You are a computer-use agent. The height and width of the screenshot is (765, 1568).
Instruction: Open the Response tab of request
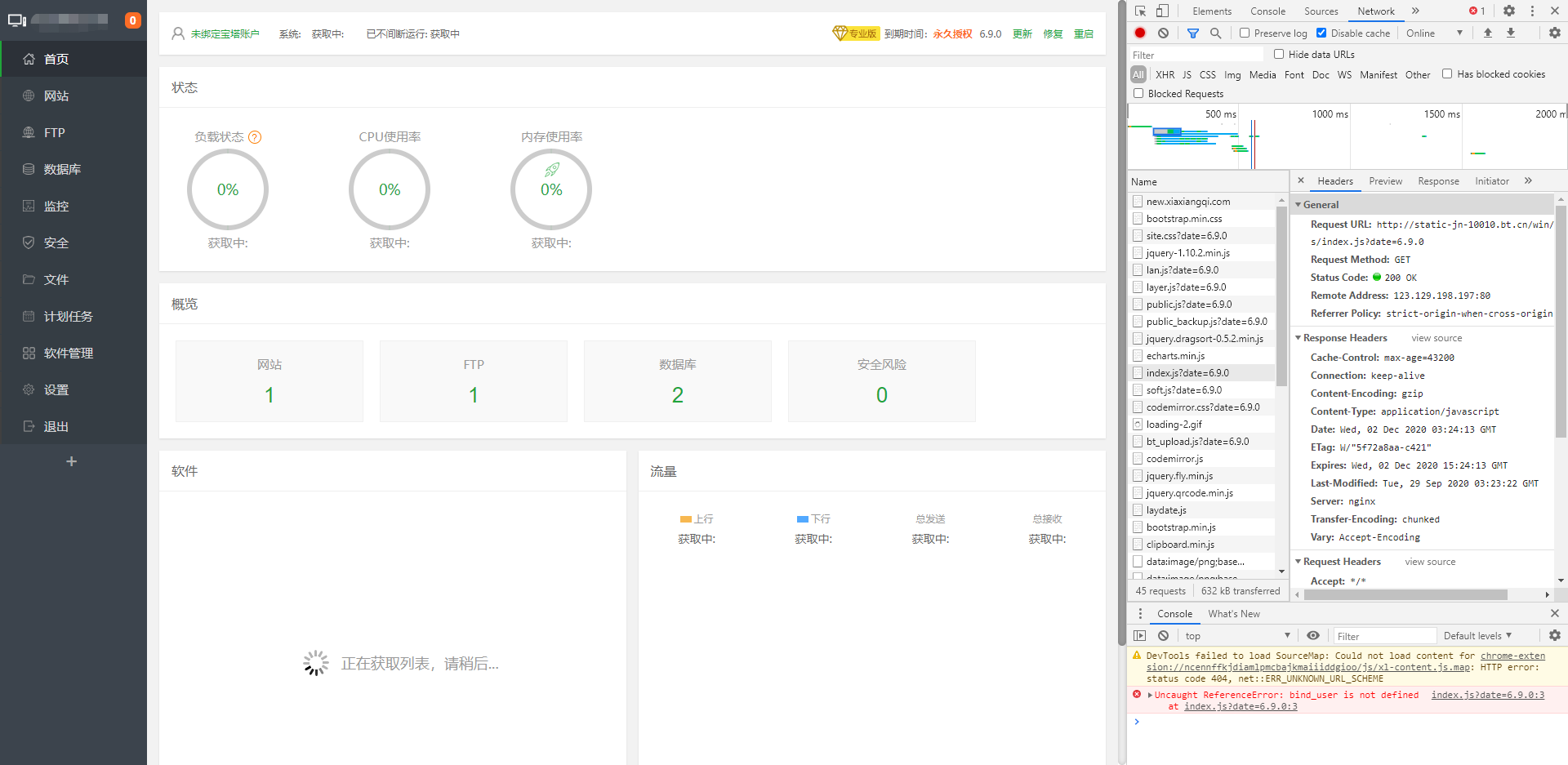(1438, 180)
